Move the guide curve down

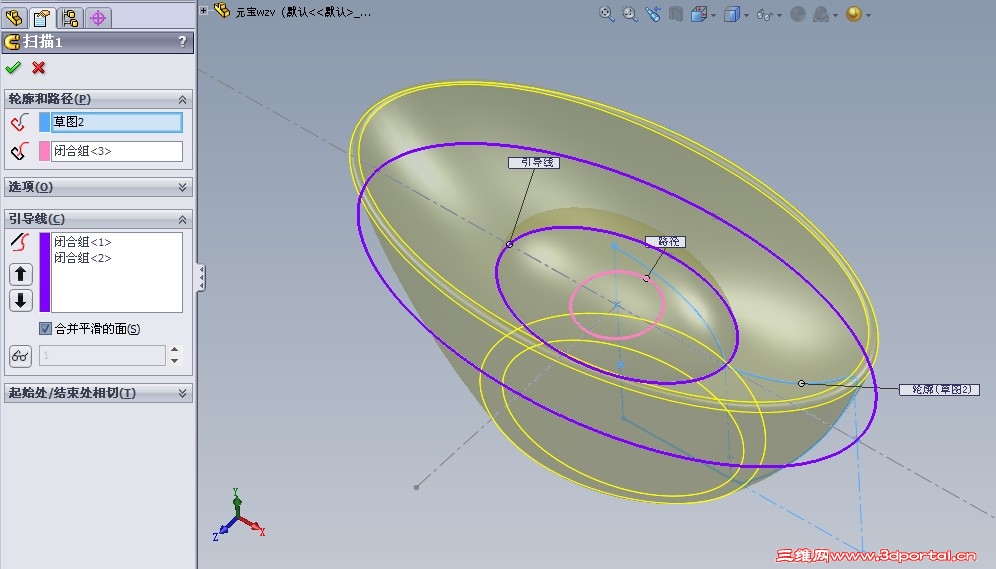[20, 300]
